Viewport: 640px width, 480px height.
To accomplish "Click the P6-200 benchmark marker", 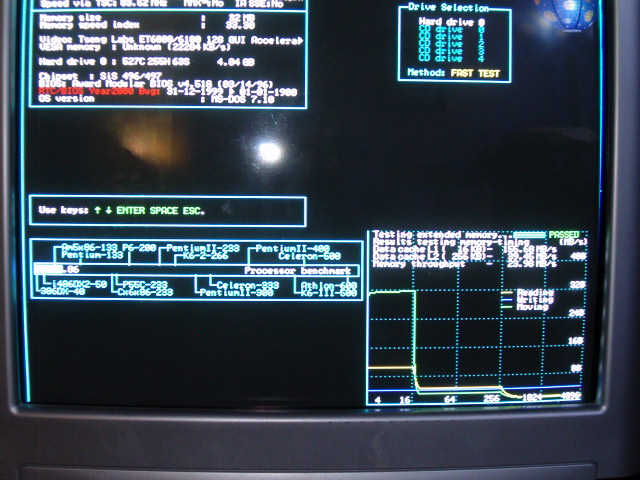I will [x=139, y=248].
